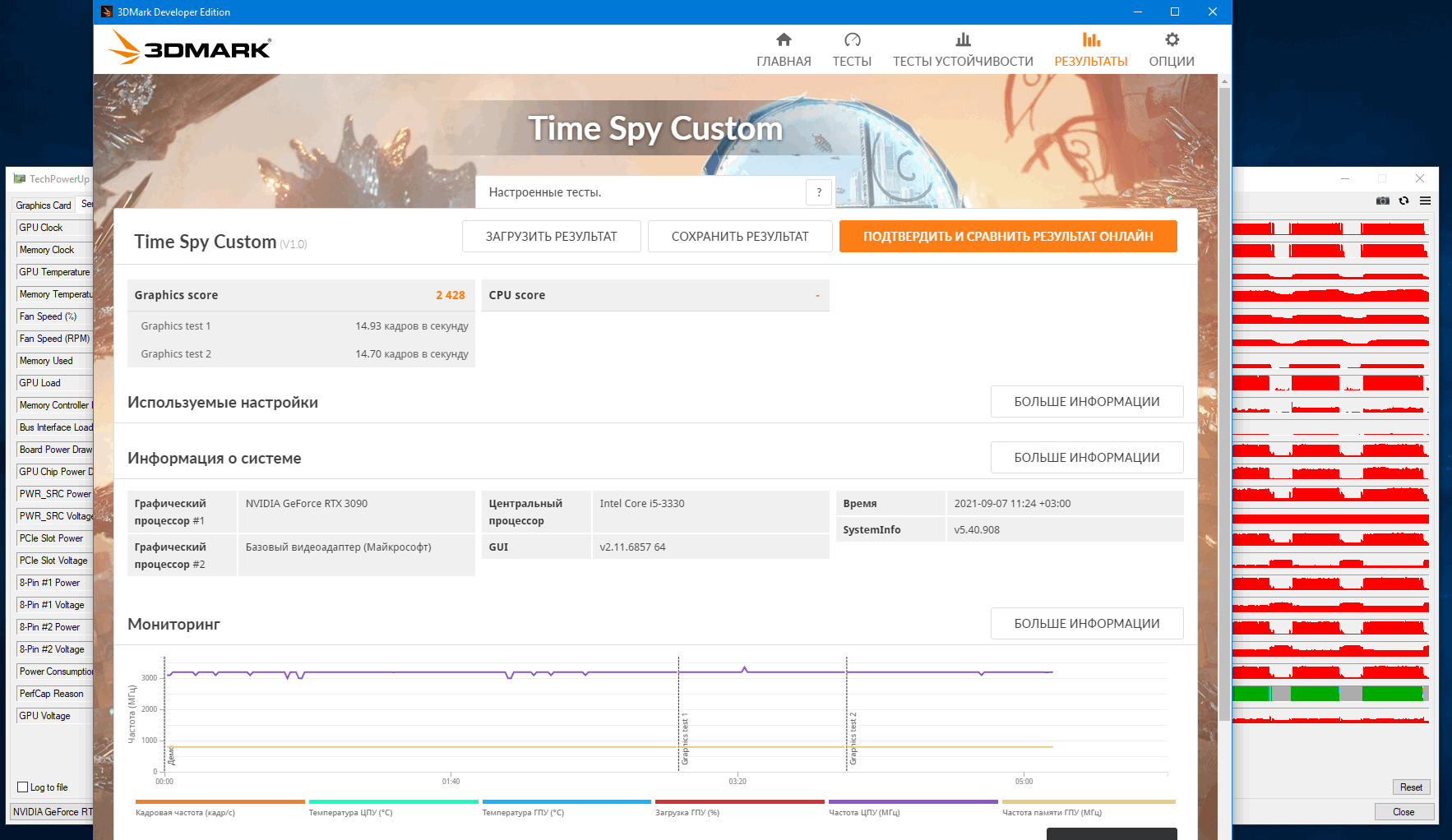
Task: Open the GPU-Z hamburger menu
Action: click(x=1425, y=201)
